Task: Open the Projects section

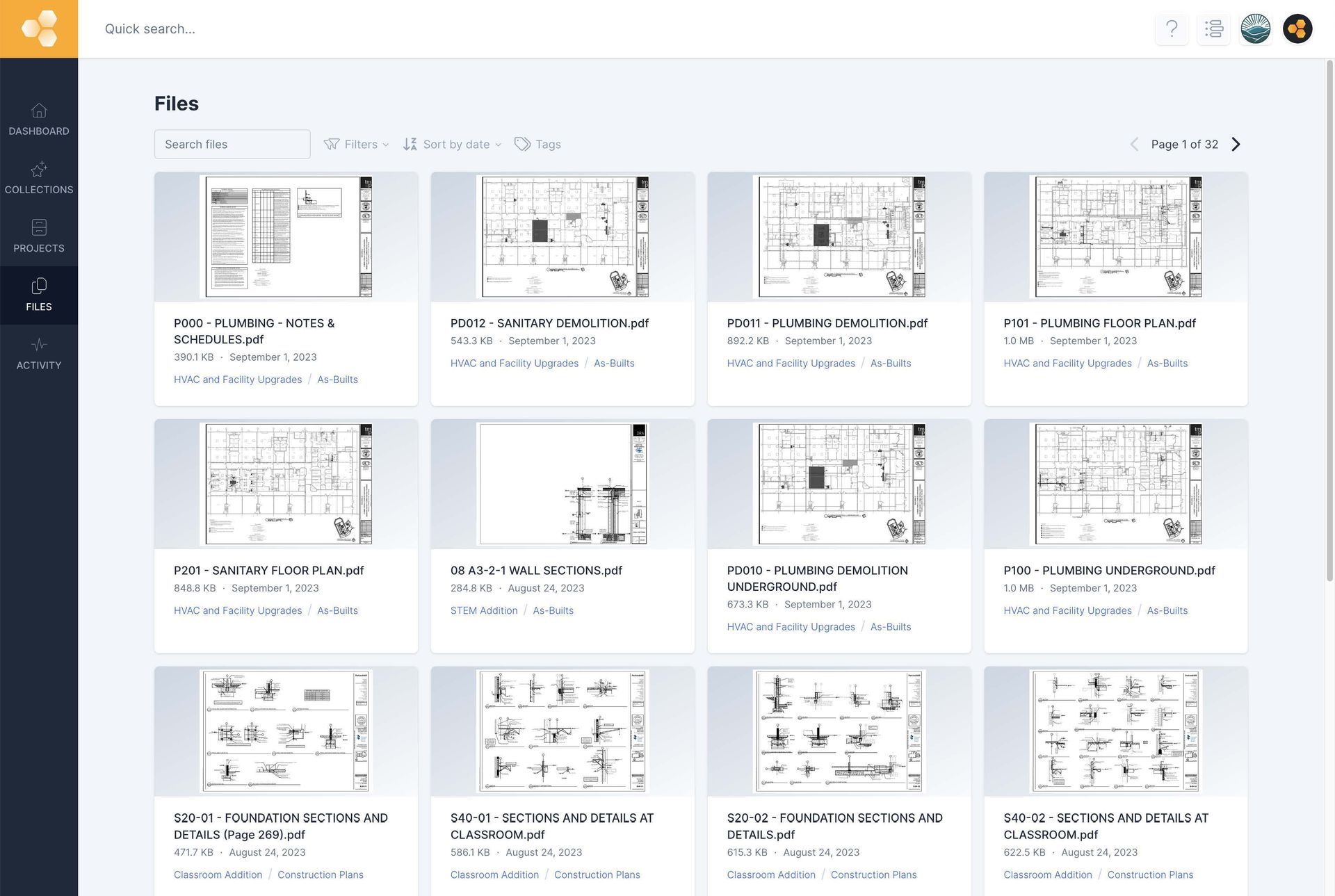Action: tap(39, 236)
